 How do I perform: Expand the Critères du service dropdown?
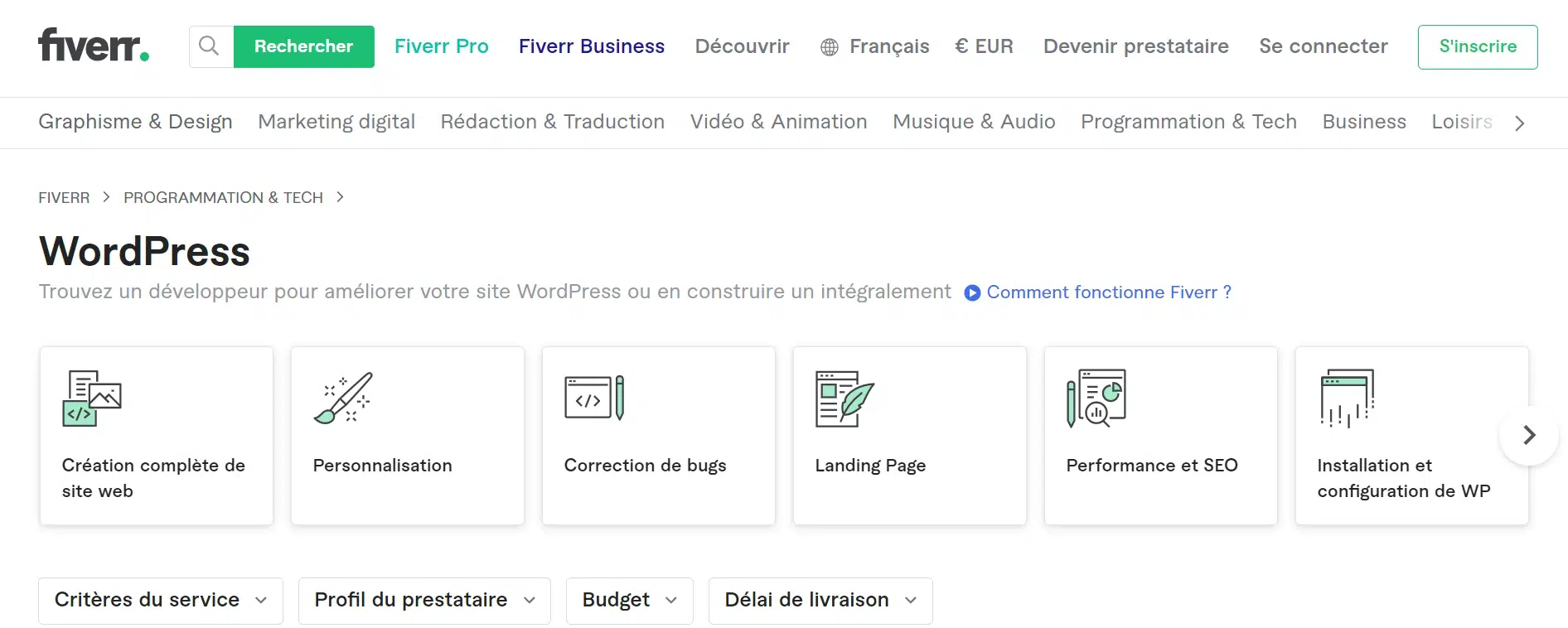(x=161, y=601)
